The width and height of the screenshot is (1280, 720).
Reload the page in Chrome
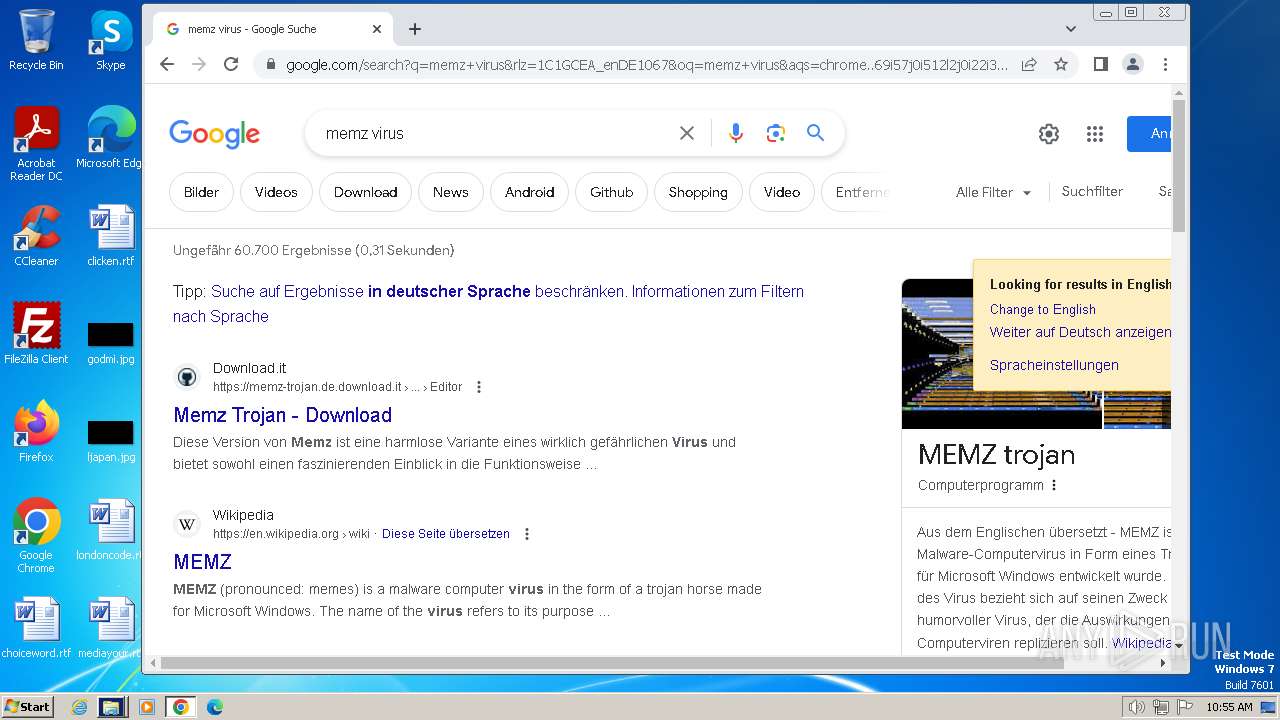231,64
